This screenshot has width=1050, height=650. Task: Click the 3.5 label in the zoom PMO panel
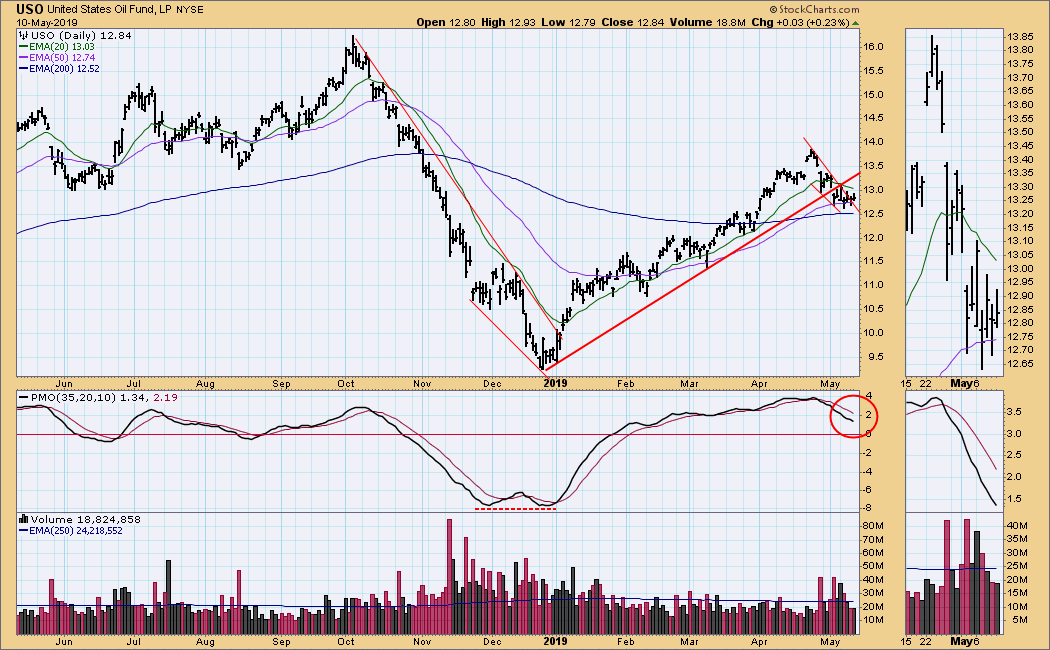1015,412
